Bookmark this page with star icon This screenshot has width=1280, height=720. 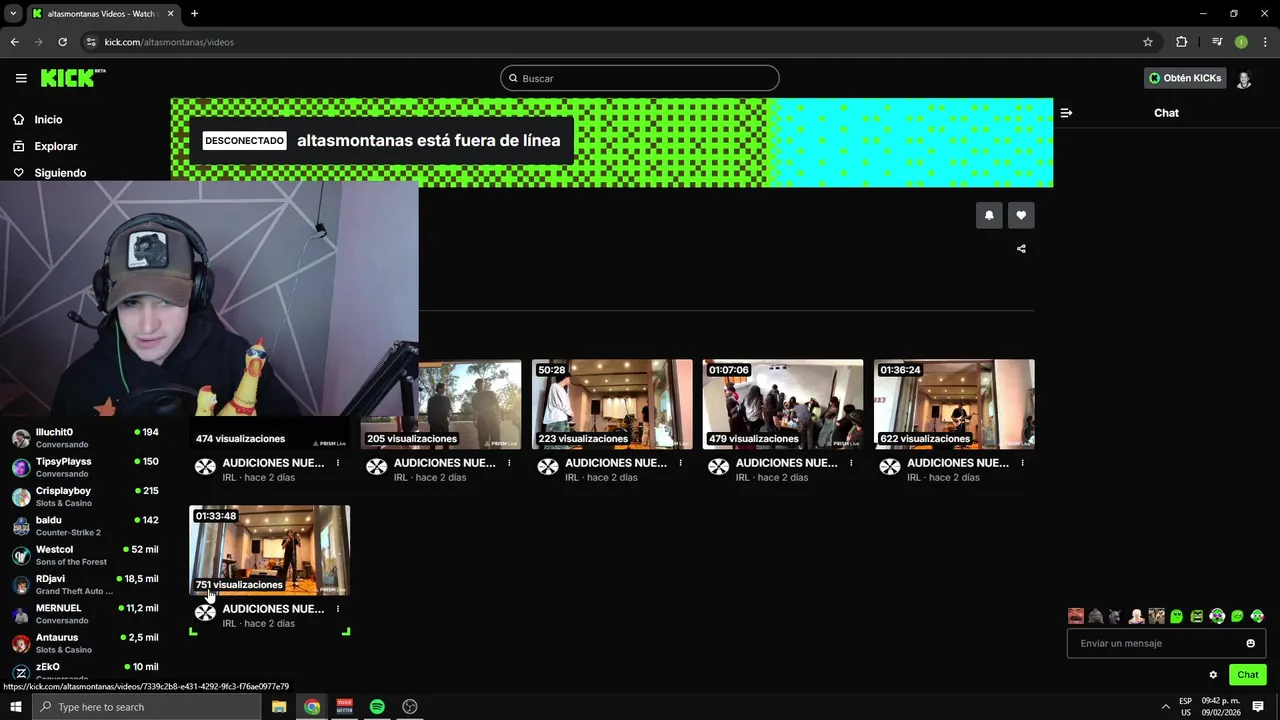(1148, 42)
